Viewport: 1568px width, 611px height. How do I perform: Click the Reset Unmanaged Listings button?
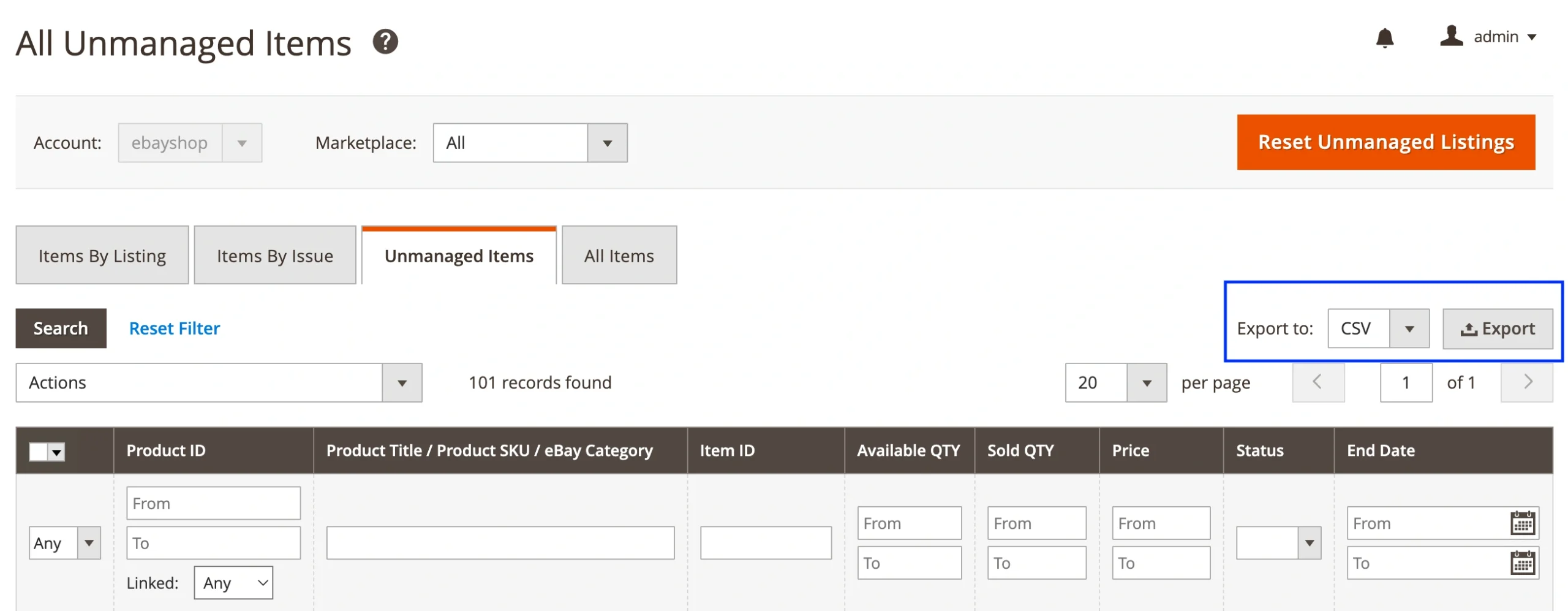click(x=1386, y=142)
